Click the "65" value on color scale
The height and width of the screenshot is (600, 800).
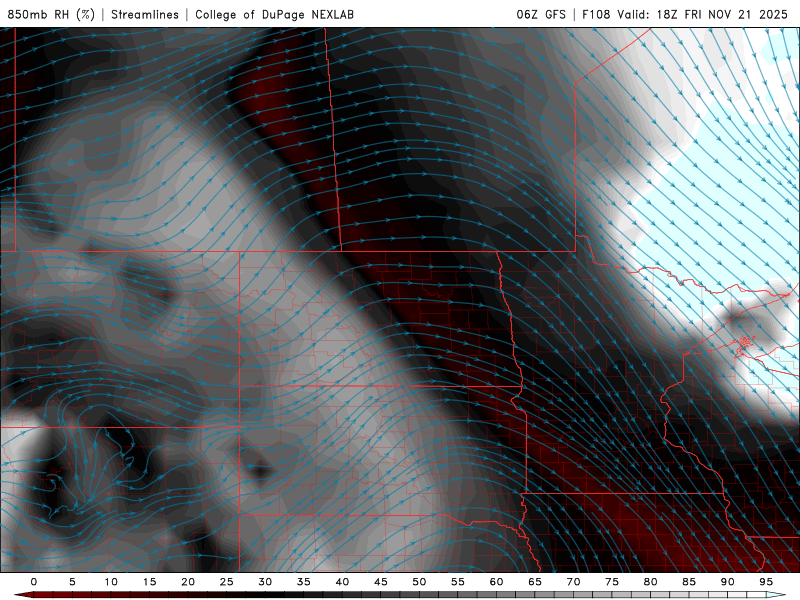tap(535, 582)
